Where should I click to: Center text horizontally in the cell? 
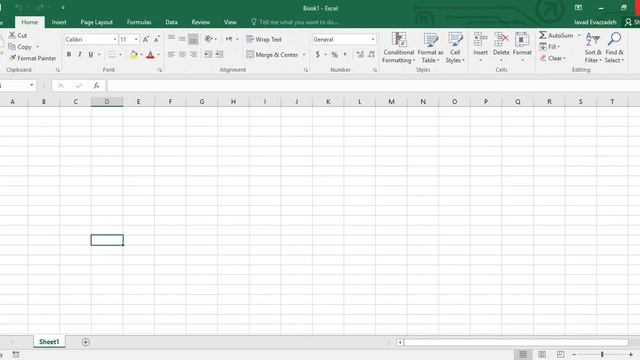pos(182,54)
